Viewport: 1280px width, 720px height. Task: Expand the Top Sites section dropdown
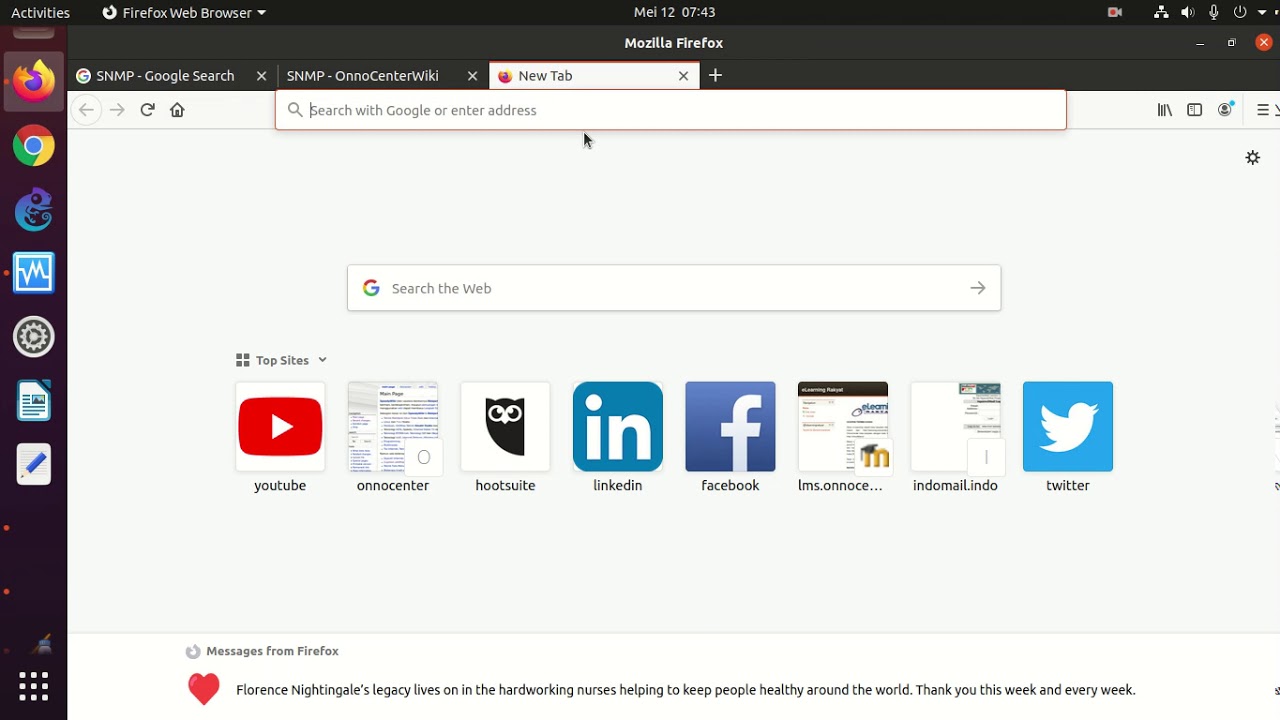322,360
